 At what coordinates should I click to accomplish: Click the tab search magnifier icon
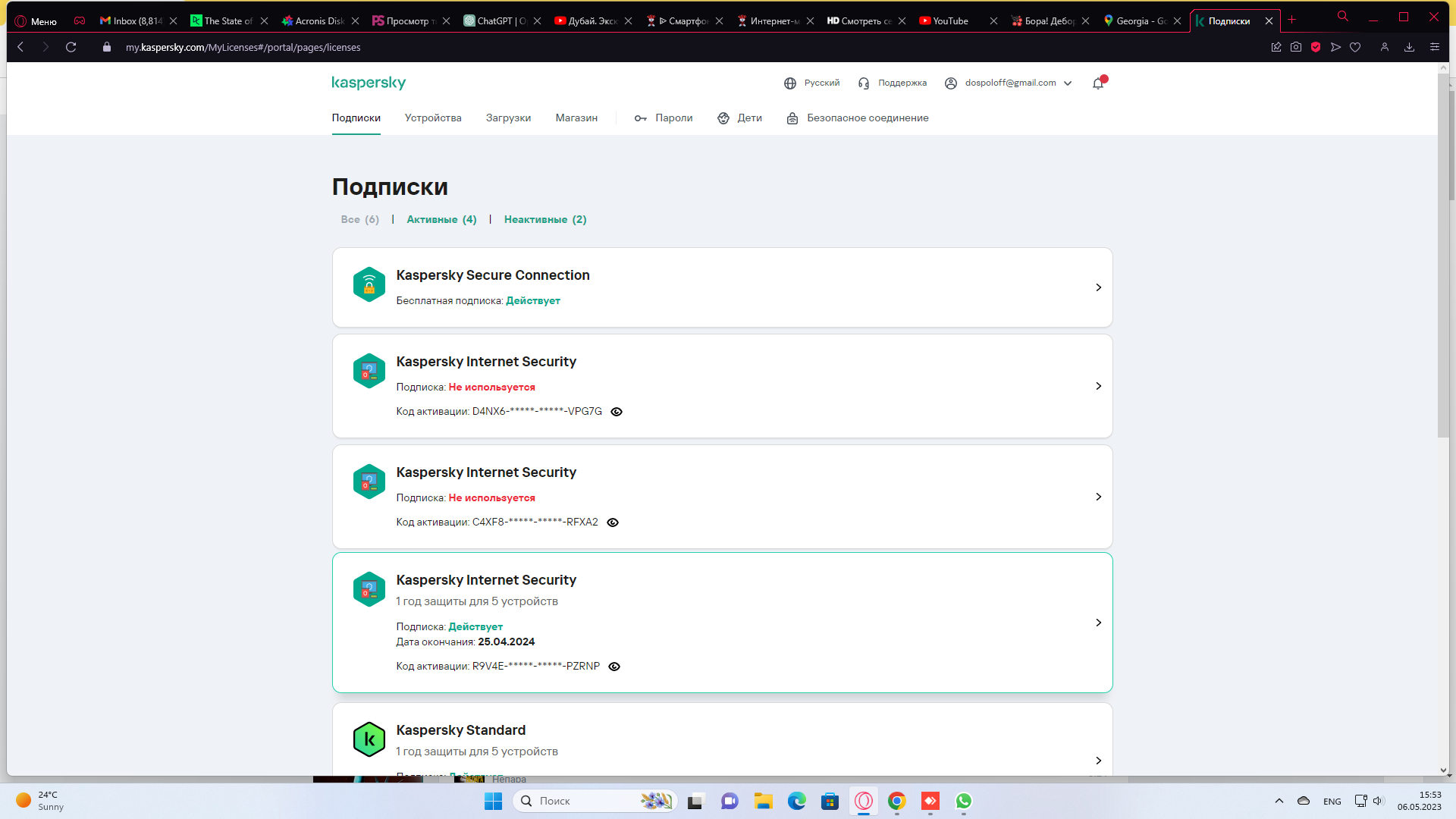coord(1343,16)
